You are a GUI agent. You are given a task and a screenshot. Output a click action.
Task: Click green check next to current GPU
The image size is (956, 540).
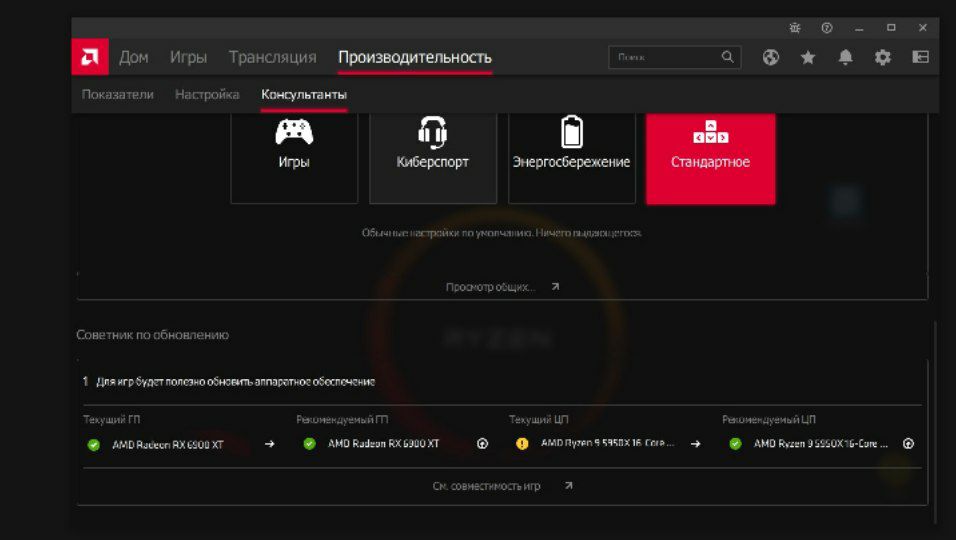click(x=93, y=445)
